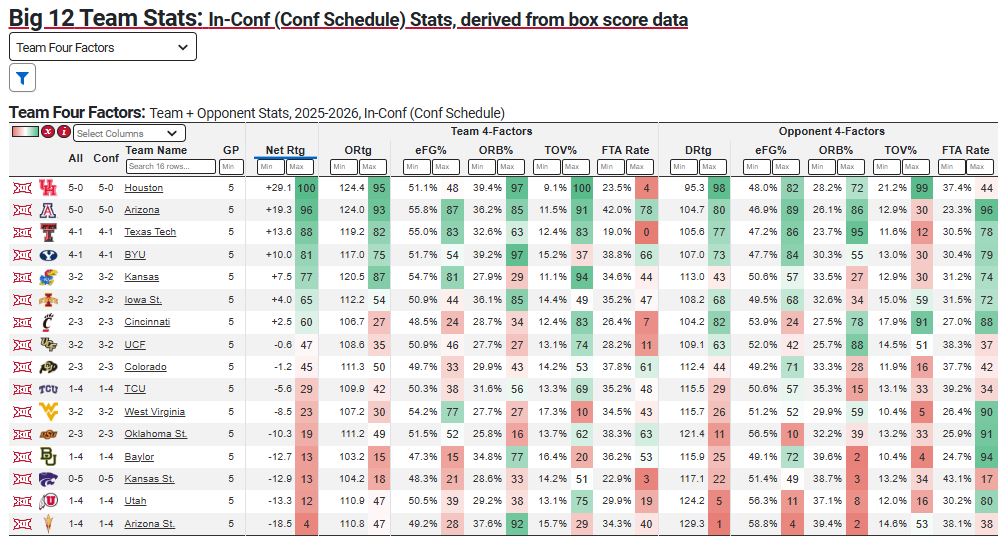Click the West Virginia logo
This screenshot has width=1008, height=546.
tap(47, 412)
